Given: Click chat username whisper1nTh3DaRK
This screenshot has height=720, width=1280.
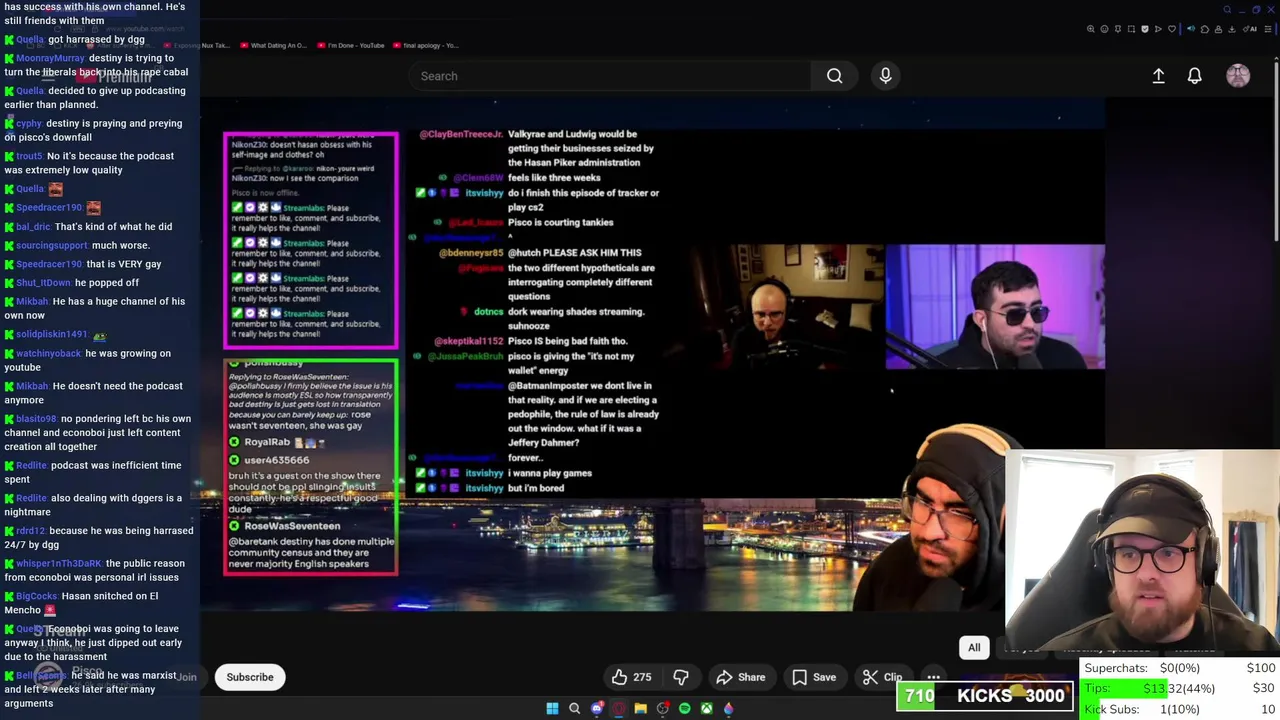Looking at the screenshot, I should [59, 564].
